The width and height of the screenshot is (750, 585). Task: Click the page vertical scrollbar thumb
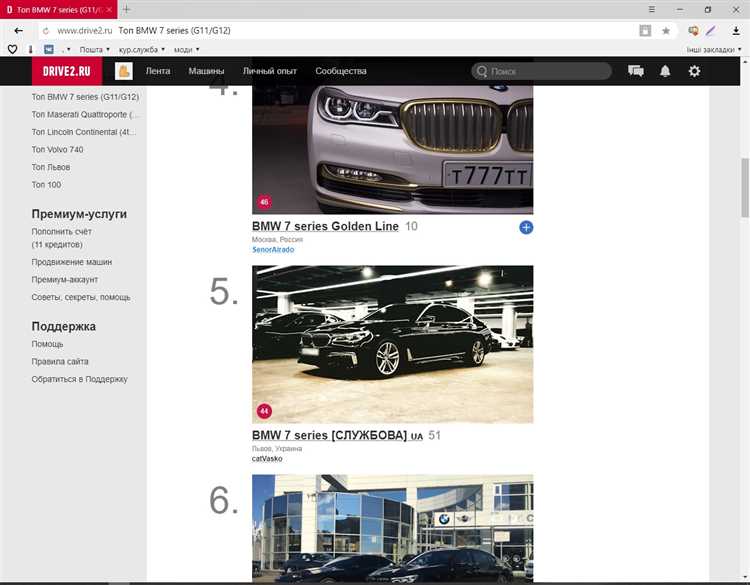(745, 188)
